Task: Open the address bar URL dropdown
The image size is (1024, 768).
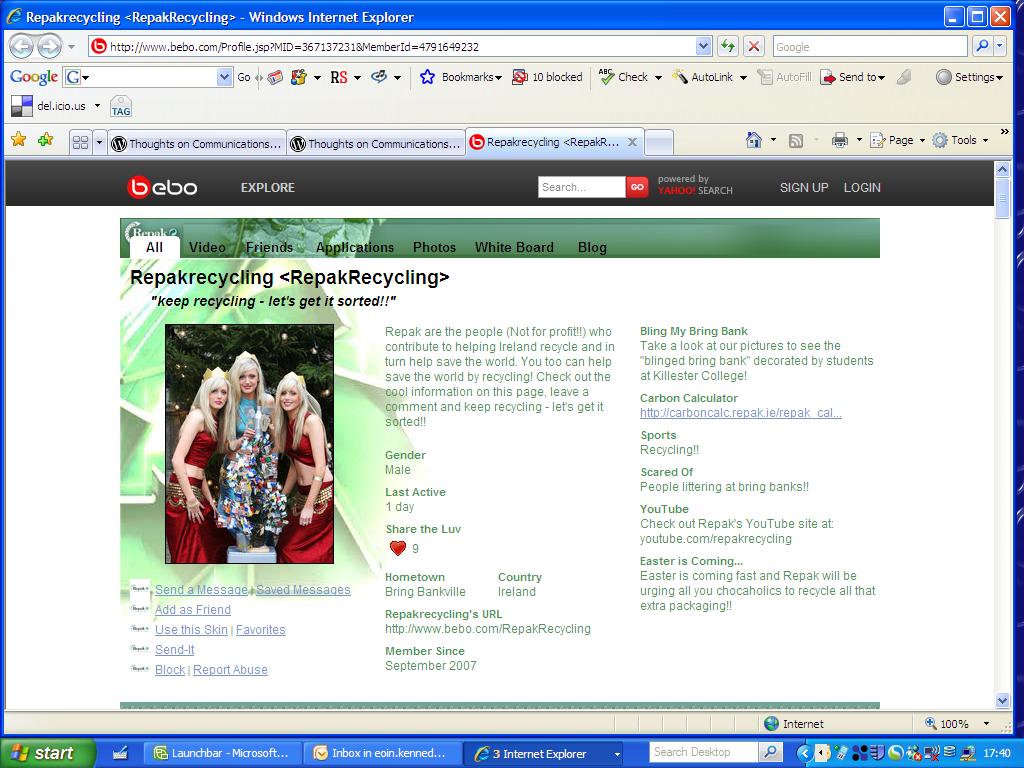Action: (x=703, y=46)
